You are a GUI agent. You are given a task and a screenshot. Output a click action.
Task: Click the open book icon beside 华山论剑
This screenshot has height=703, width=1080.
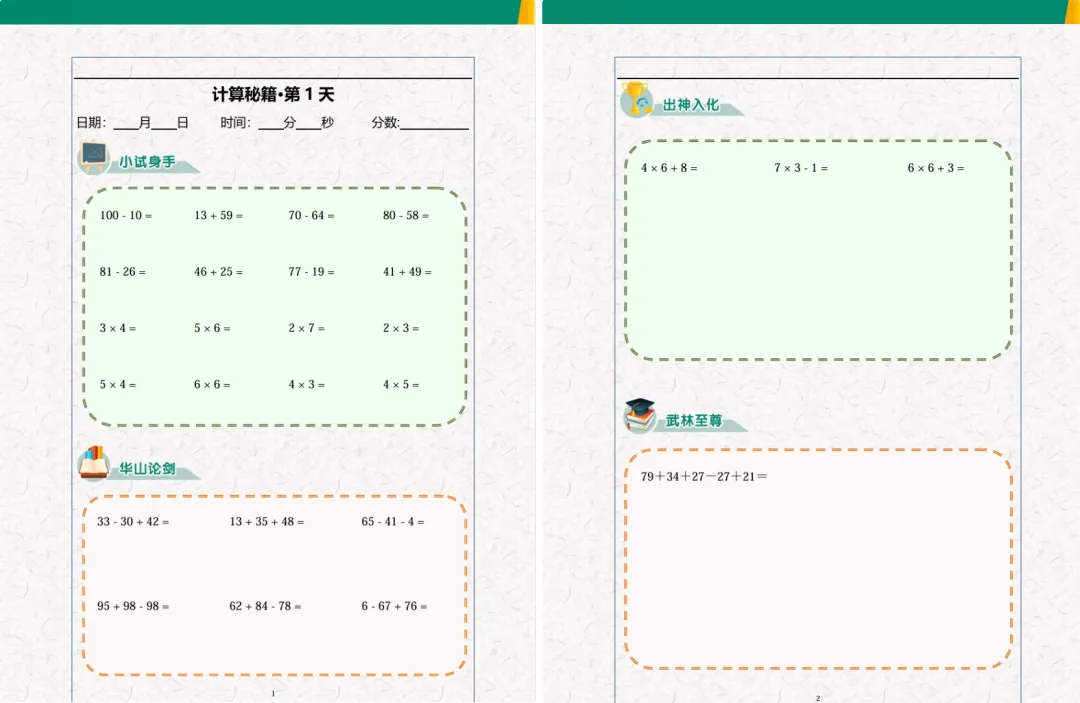tap(94, 463)
